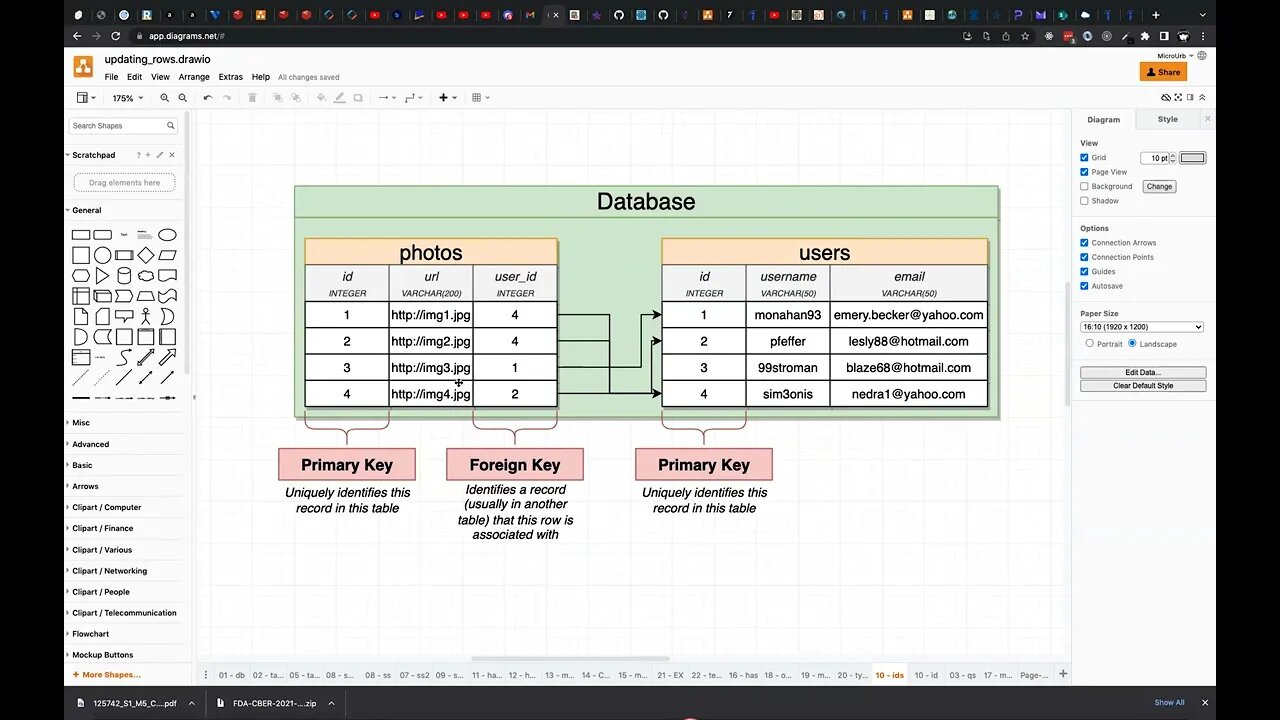This screenshot has width=1280, height=720.
Task: Expand the Flowchart shapes section
Action: point(91,634)
